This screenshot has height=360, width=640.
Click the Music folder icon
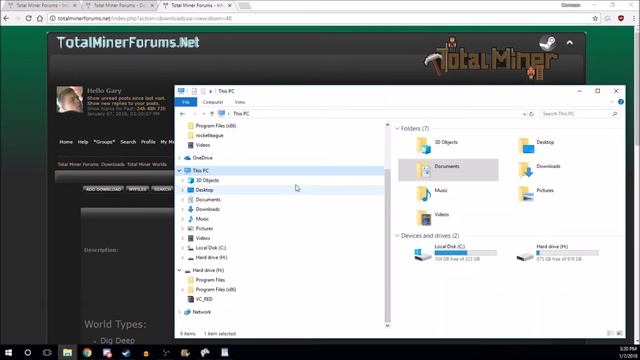point(423,193)
